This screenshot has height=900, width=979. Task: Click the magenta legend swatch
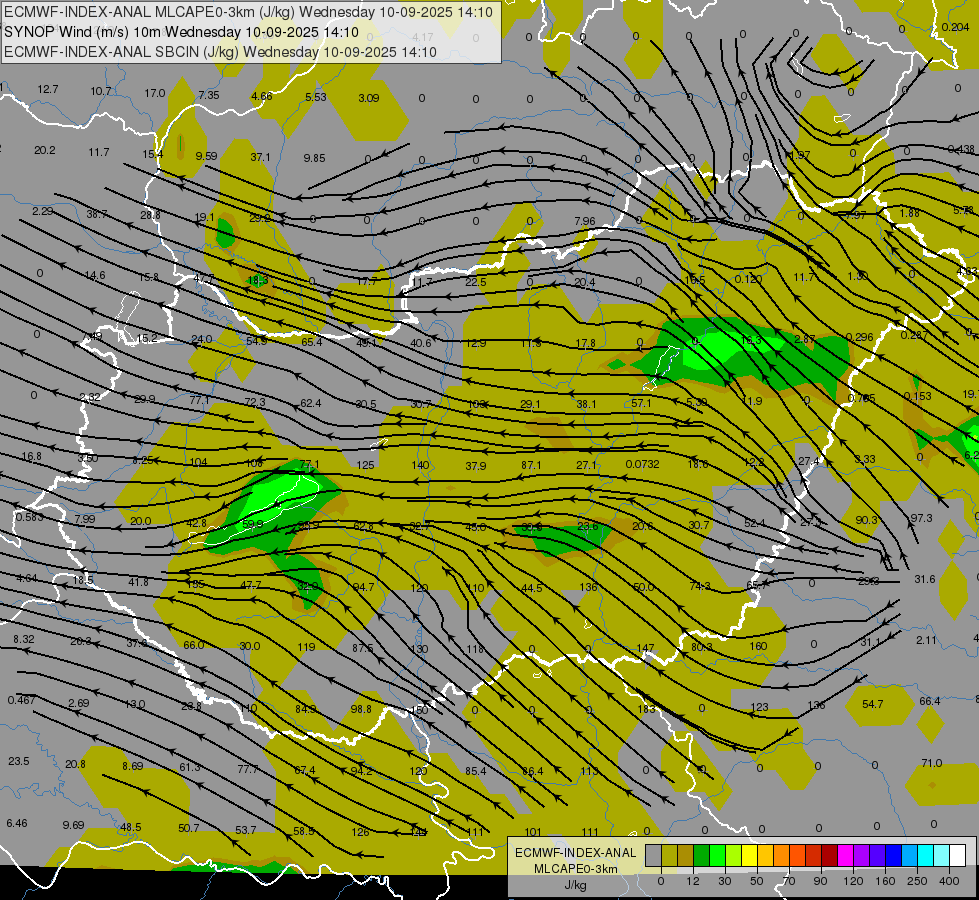[x=846, y=855]
